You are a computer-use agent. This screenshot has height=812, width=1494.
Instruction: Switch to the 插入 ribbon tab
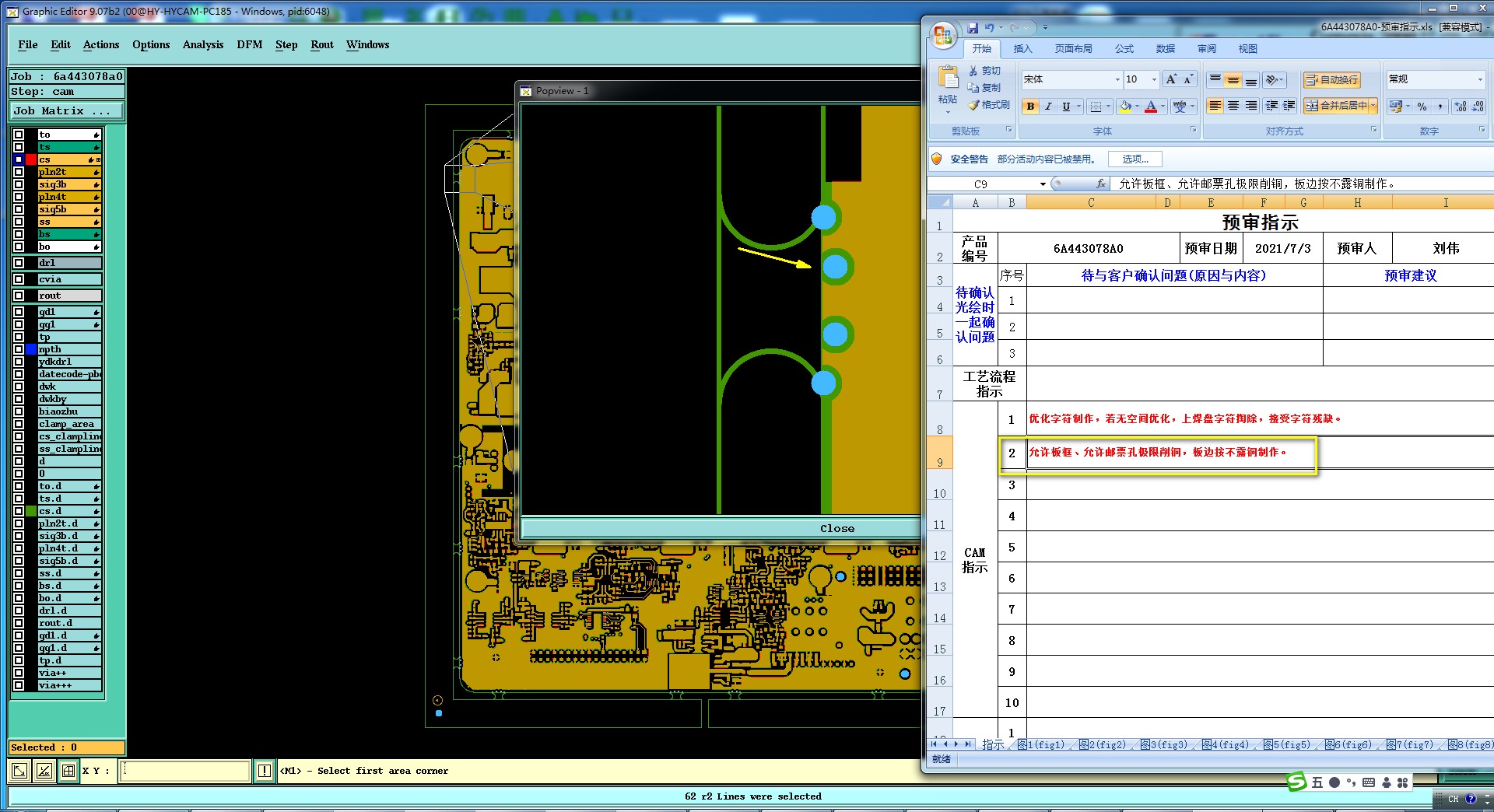(1022, 49)
